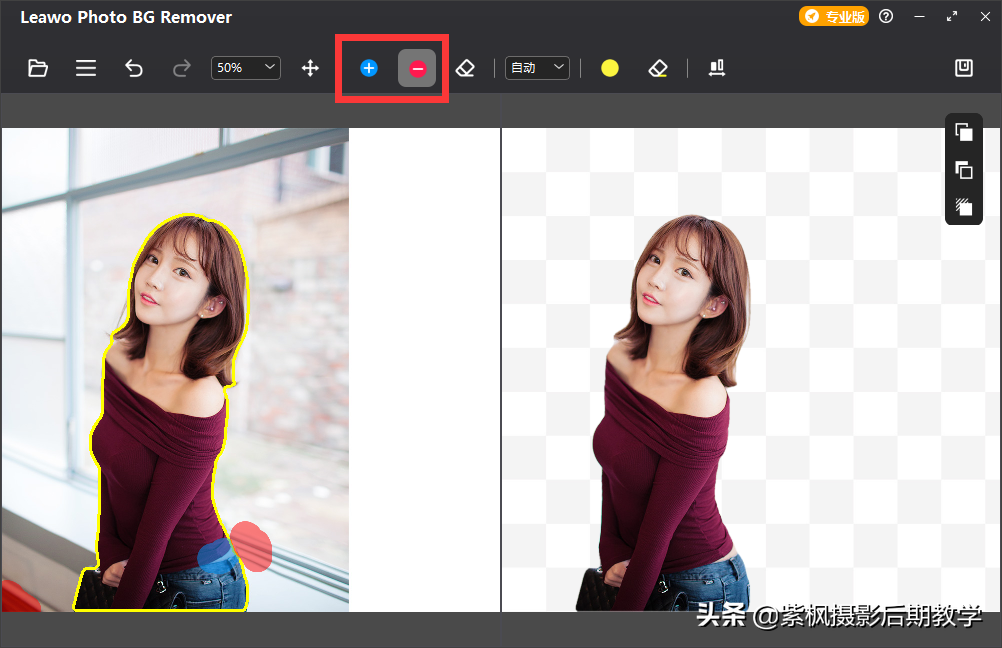Select the eraser with yellow underline
The height and width of the screenshot is (648, 1002).
coord(657,68)
